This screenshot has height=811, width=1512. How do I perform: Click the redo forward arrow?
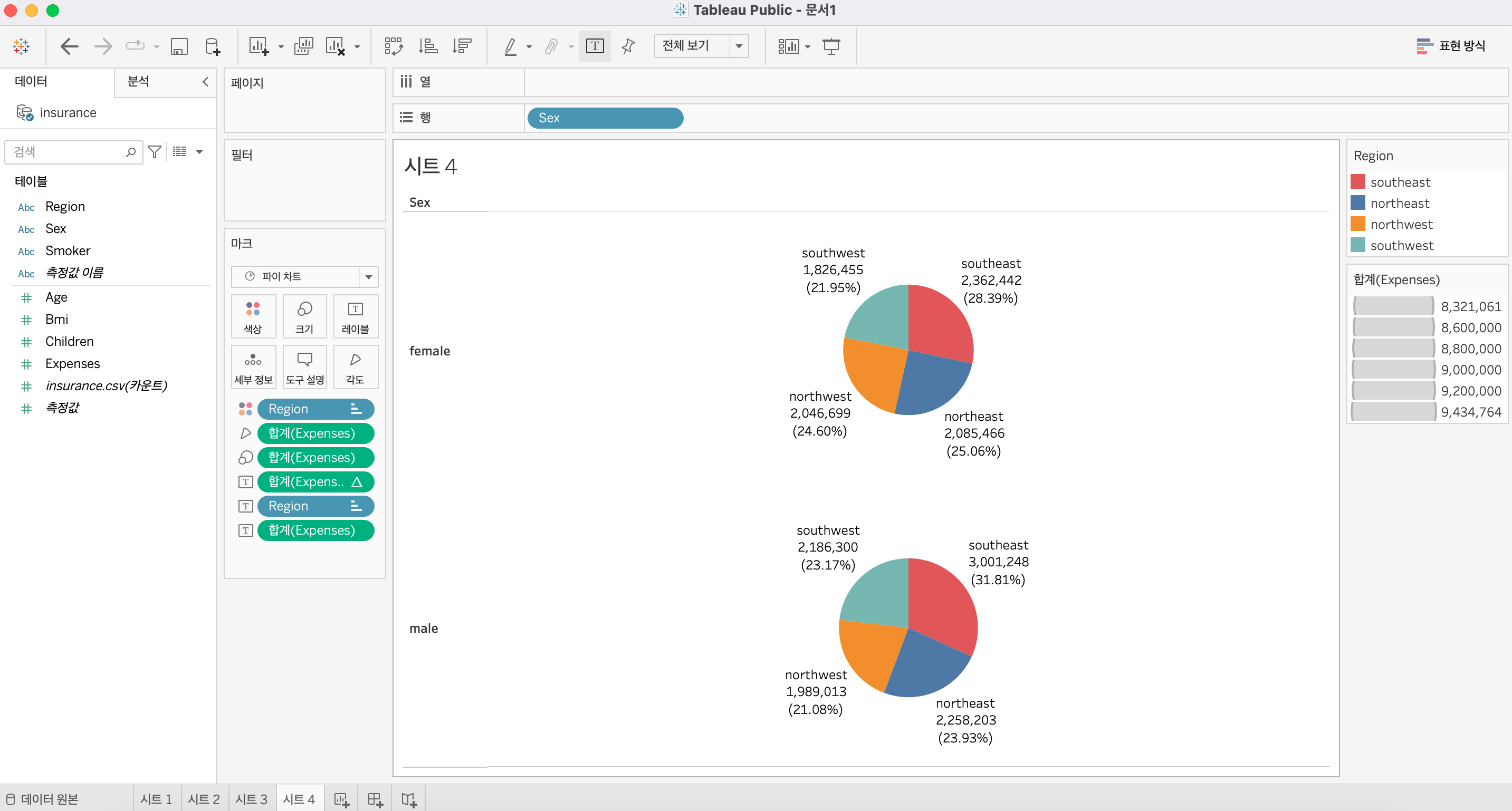point(103,46)
